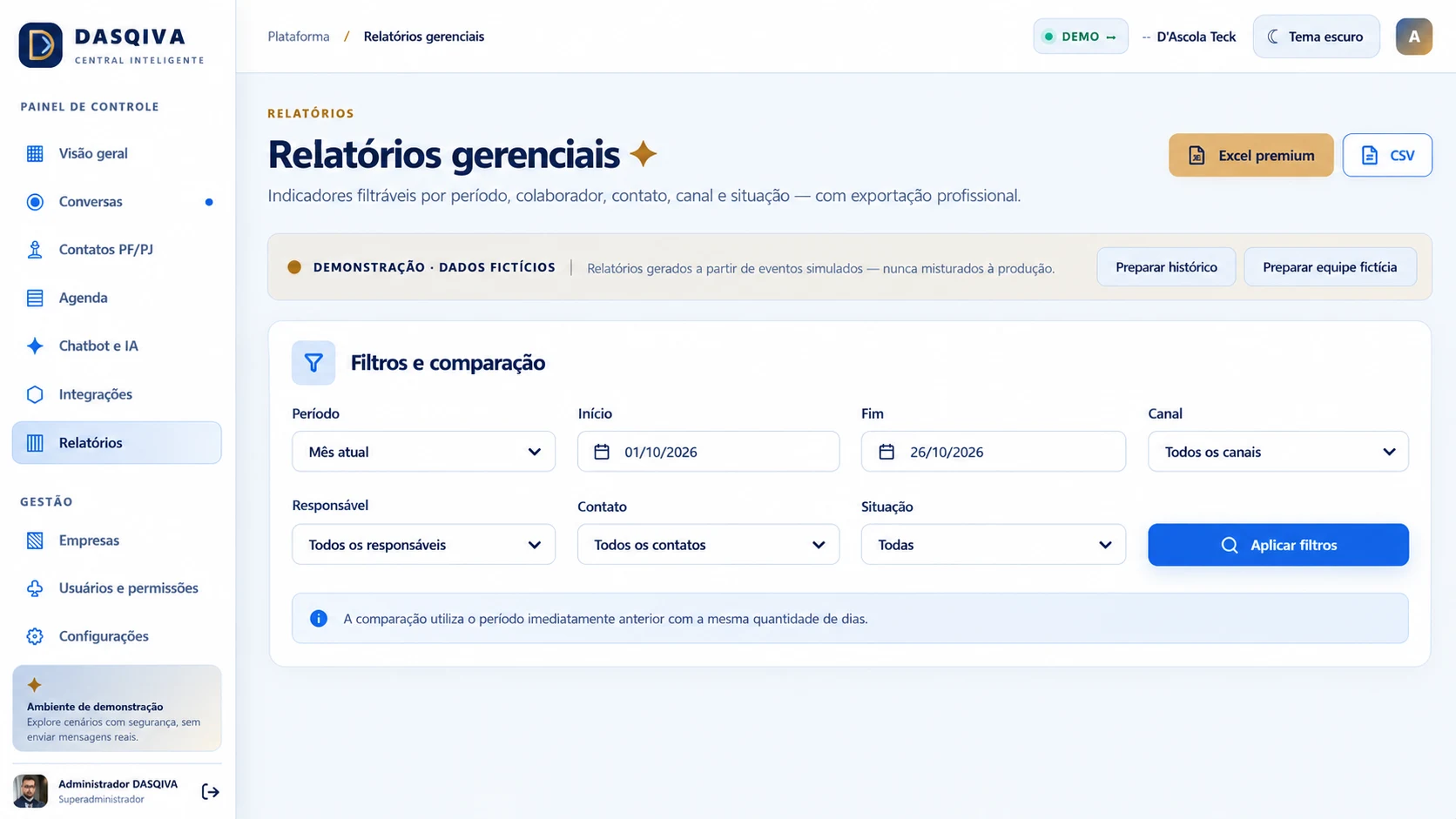
Task: Select the Relatórios sidebar item
Action: pyautogui.click(x=117, y=443)
